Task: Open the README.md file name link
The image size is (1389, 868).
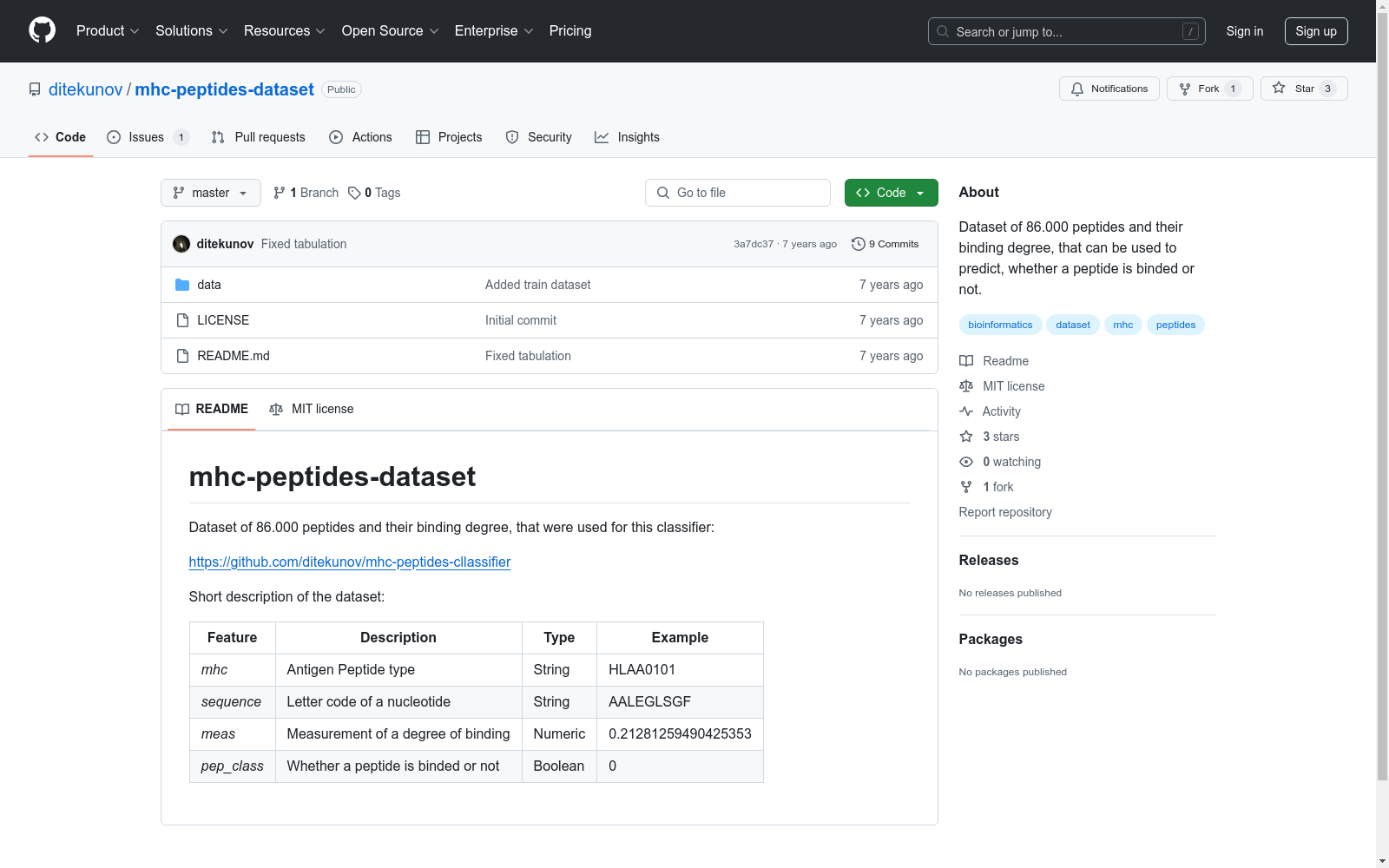Action: click(x=234, y=356)
